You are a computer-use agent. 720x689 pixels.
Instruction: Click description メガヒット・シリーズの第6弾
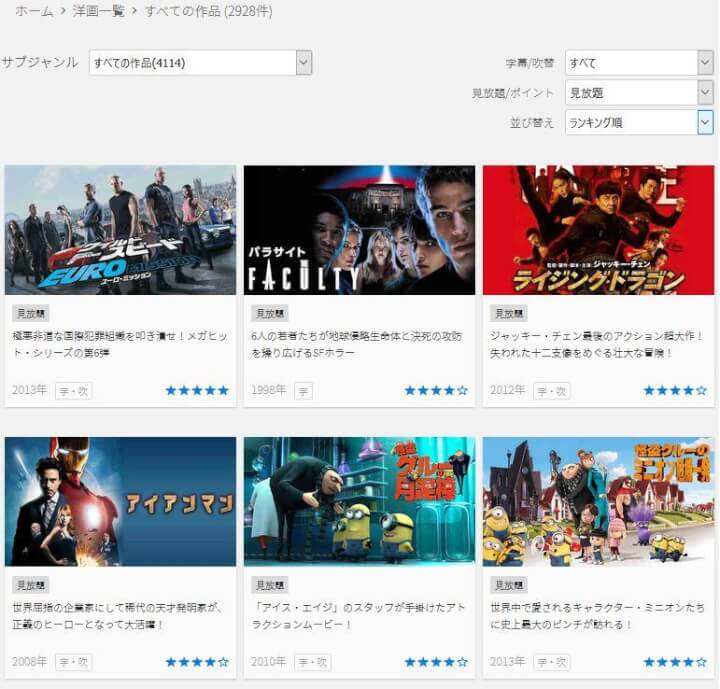pos(120,344)
